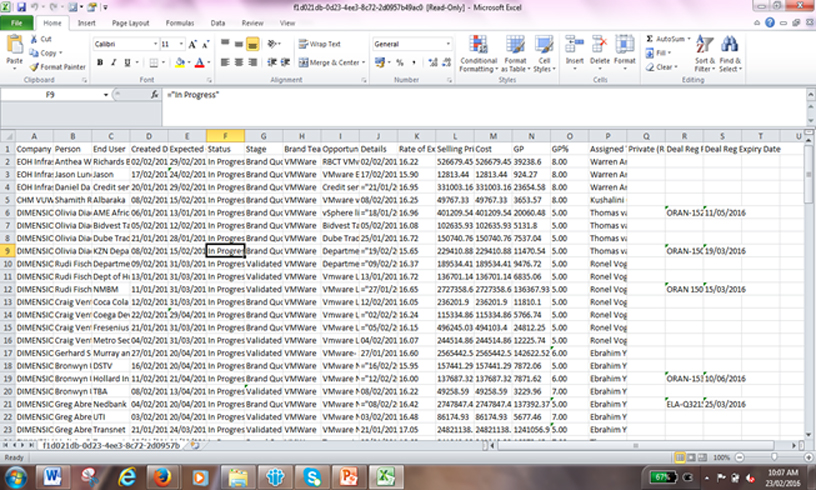Click the Insert Worksheet tab icon

click(196, 446)
